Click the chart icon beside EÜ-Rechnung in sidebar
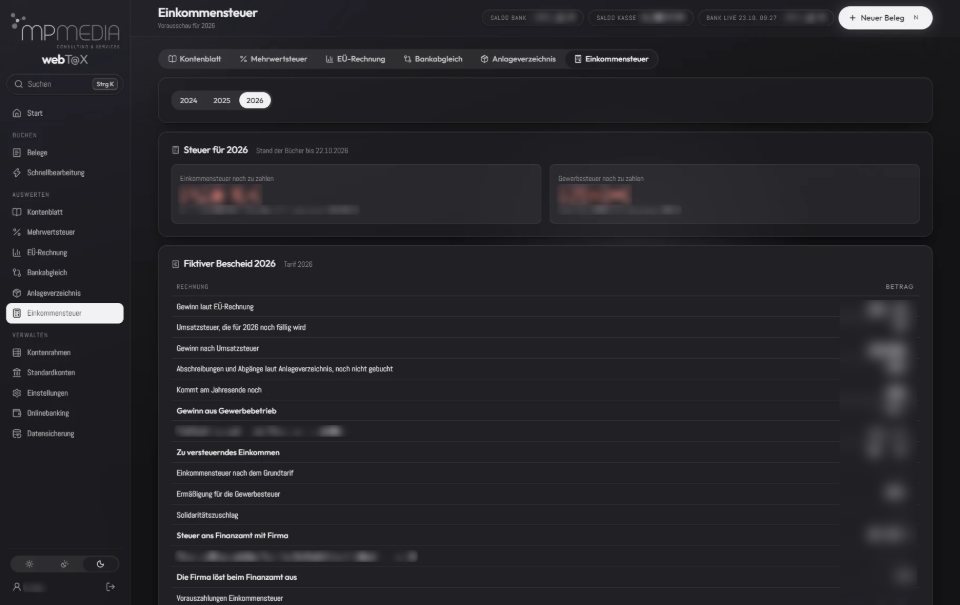Screen dimensions: 960x605 [x=17, y=252]
